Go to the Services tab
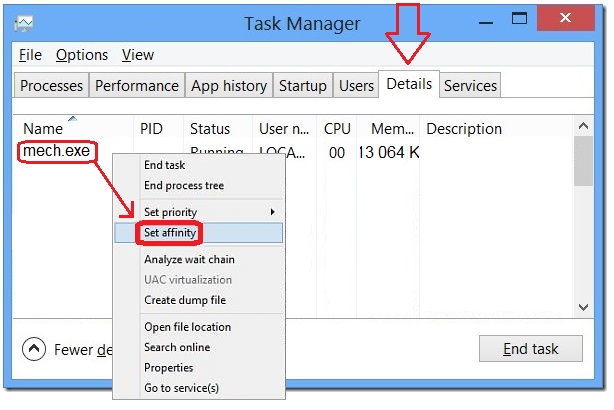This screenshot has height=410, width=614. click(470, 86)
